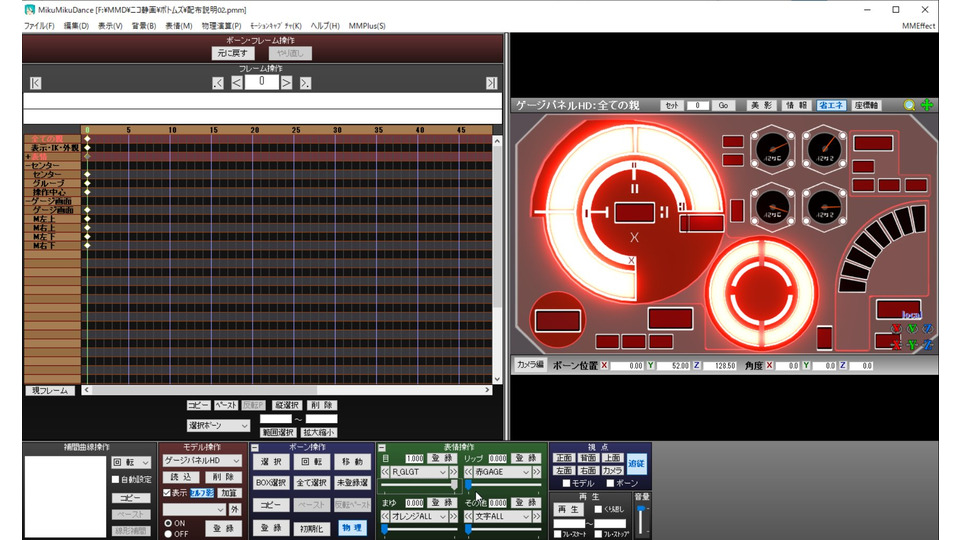Open the 物理演算(P) menu
The image size is (960, 540).
[221, 26]
